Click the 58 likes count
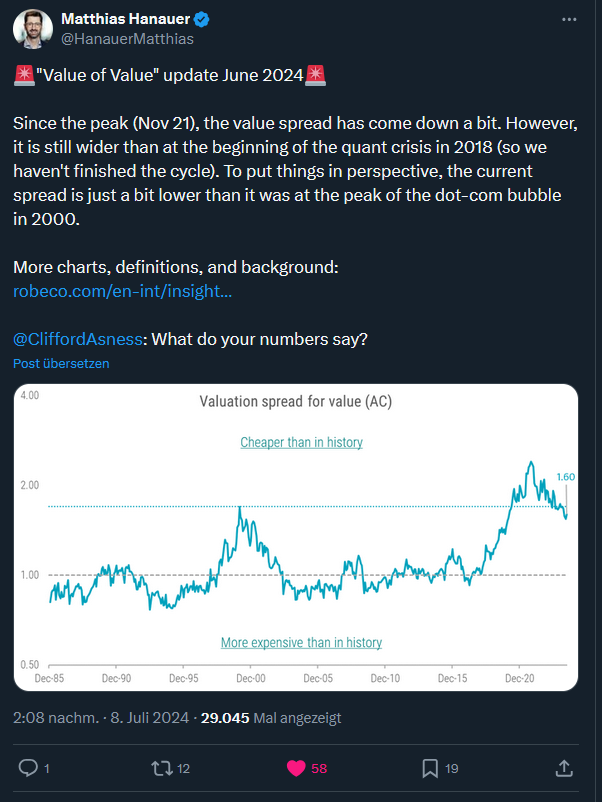This screenshot has height=802, width=602. [x=319, y=769]
